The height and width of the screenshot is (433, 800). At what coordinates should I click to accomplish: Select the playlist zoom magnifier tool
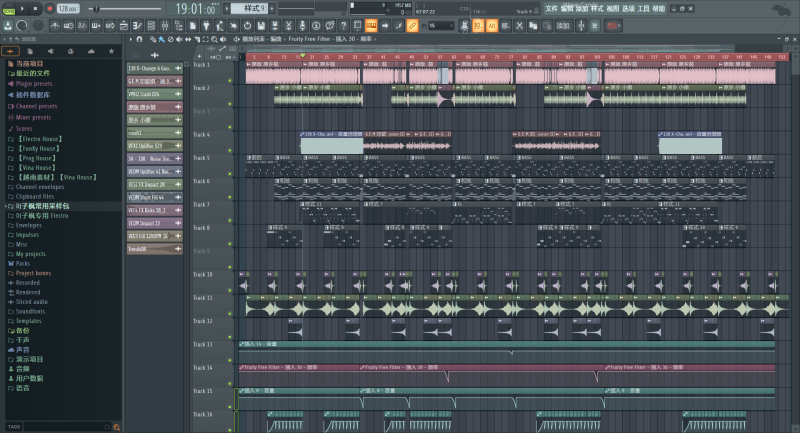[214, 39]
